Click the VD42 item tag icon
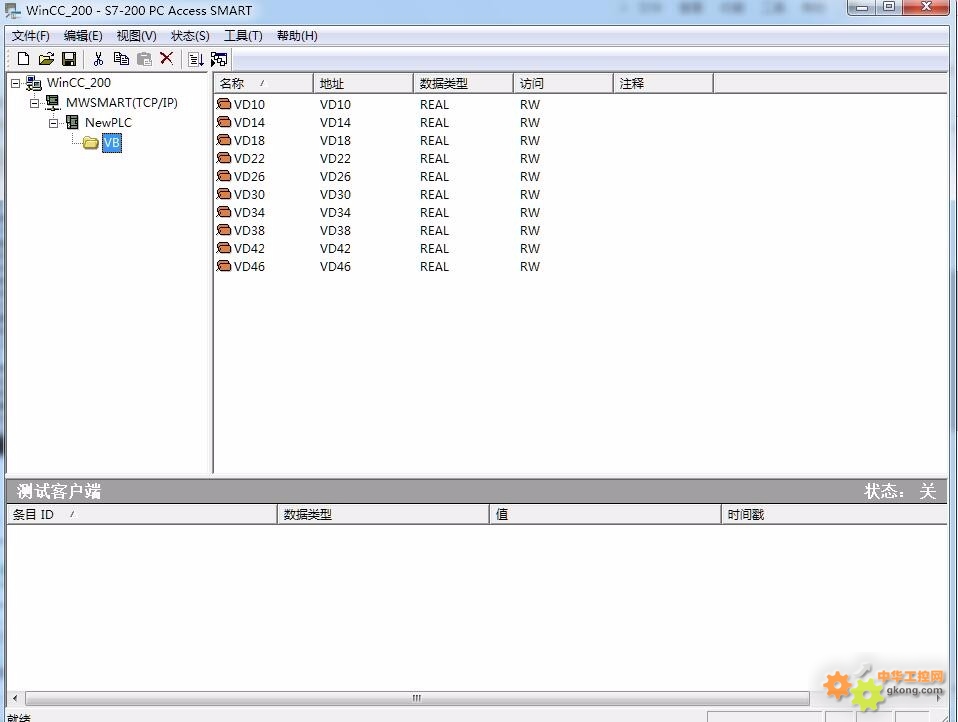958x722 pixels. point(224,248)
